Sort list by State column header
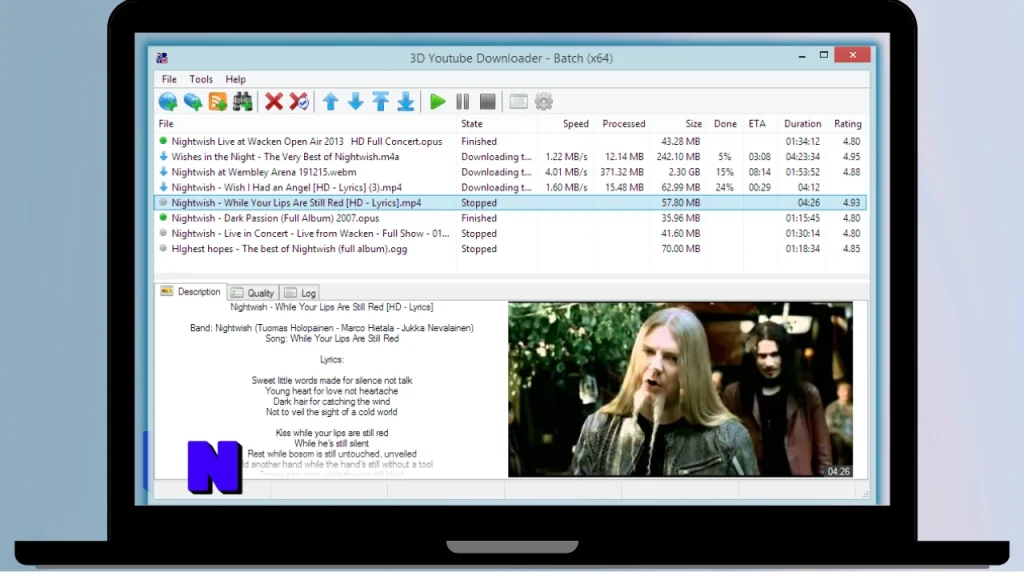This screenshot has width=1024, height=576. pyautogui.click(x=472, y=123)
